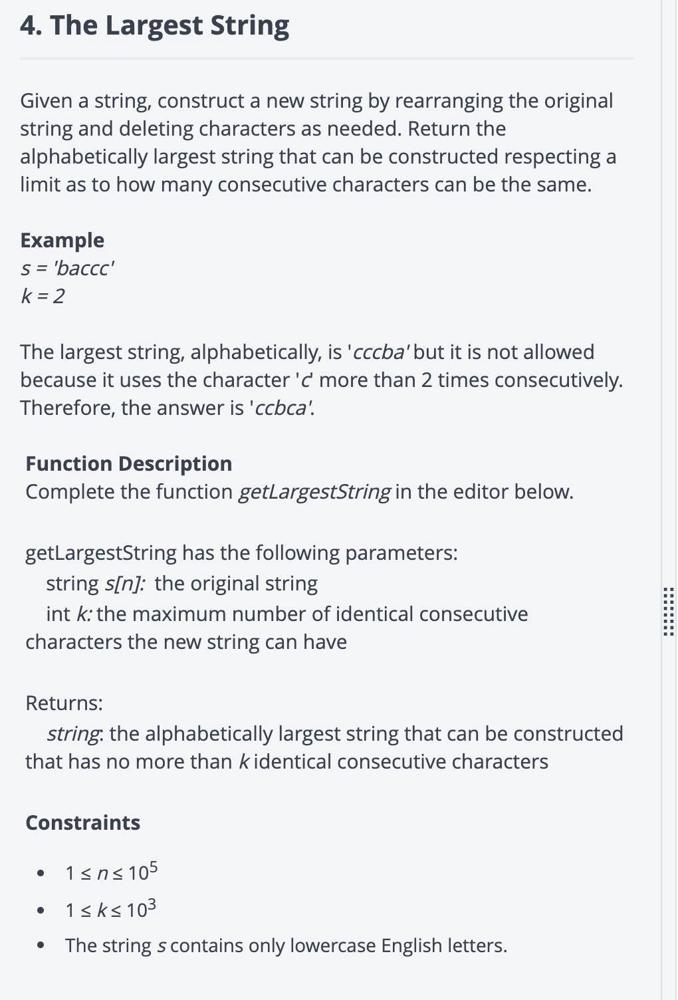Click the '1 ≤ k ≤ 10^3' constraint bullet
The image size is (678, 1000).
[112, 909]
